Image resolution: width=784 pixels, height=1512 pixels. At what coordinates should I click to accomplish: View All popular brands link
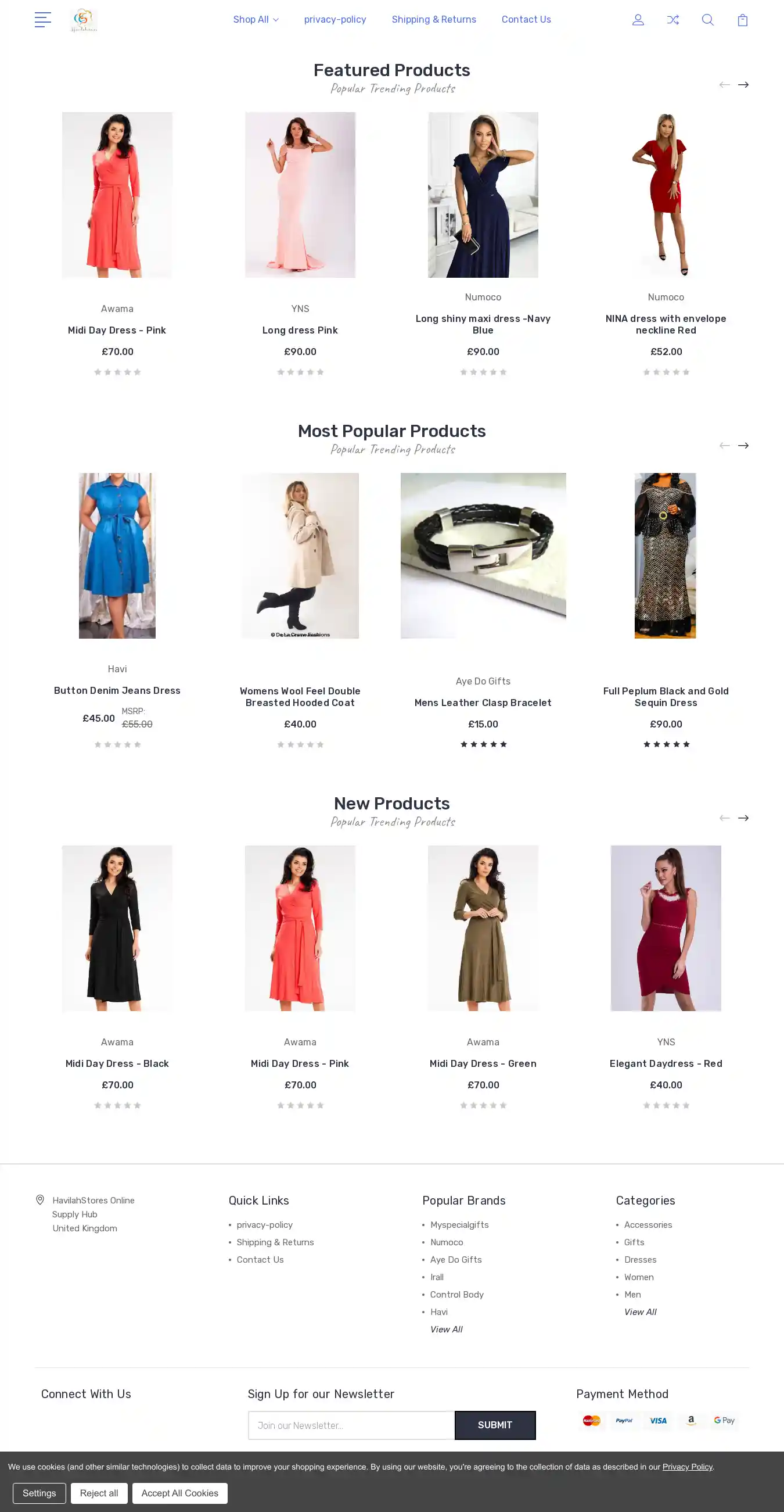(x=446, y=1329)
